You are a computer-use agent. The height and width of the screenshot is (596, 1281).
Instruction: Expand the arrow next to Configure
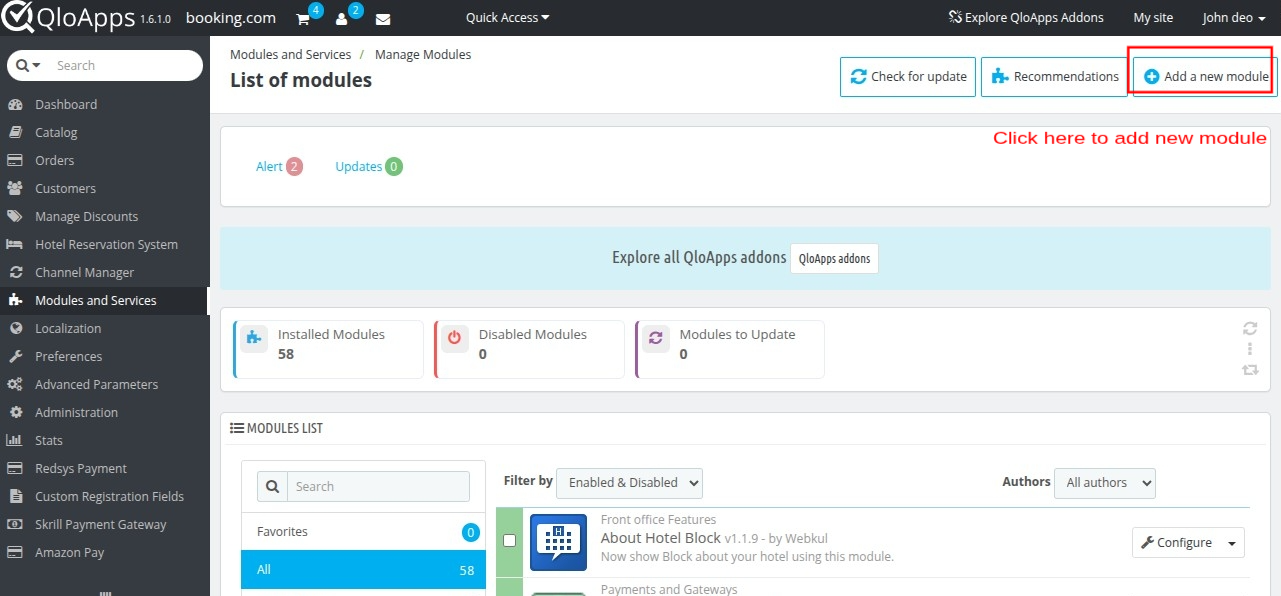pyautogui.click(x=1233, y=543)
